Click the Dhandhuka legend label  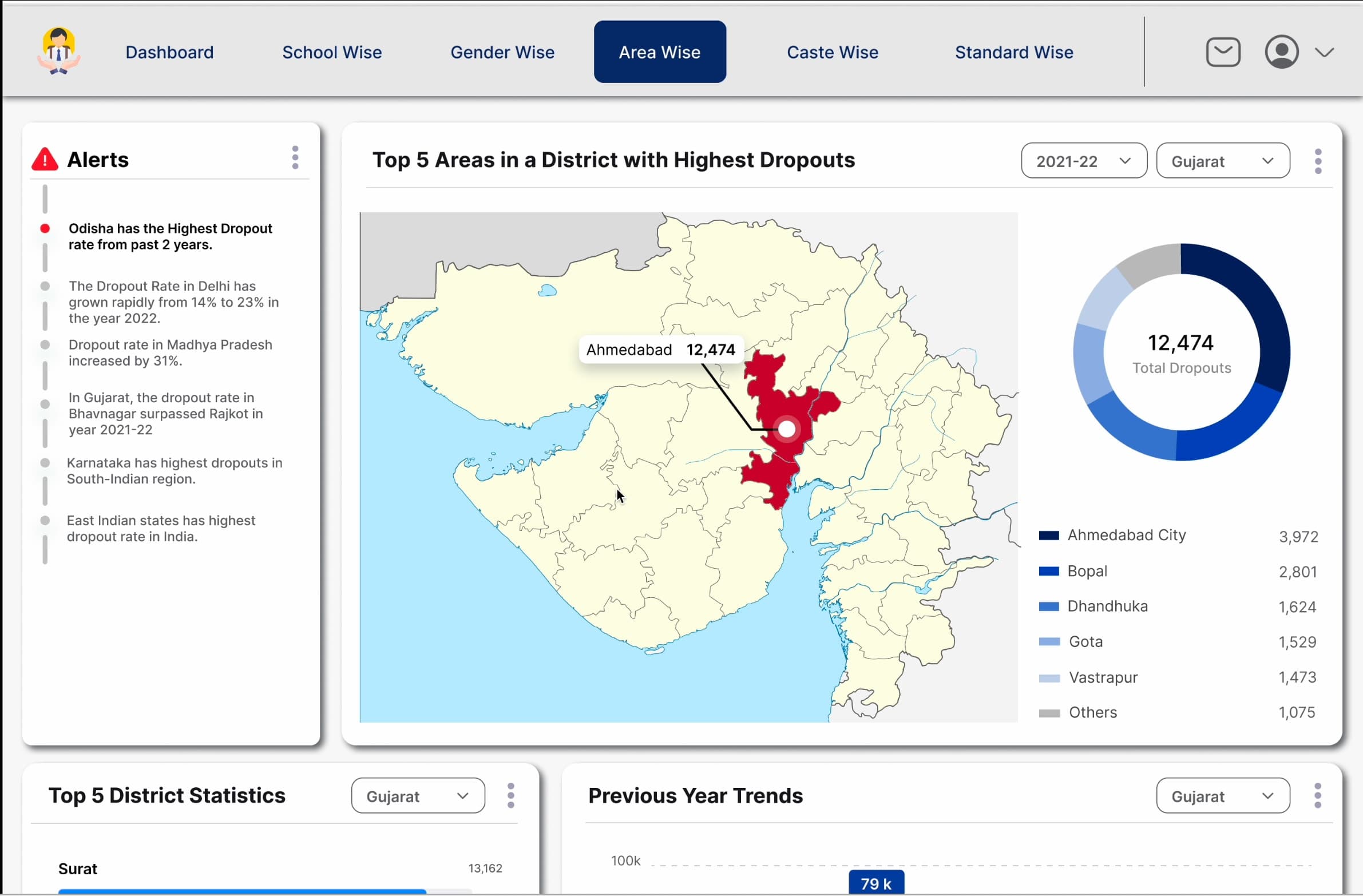click(x=1108, y=606)
